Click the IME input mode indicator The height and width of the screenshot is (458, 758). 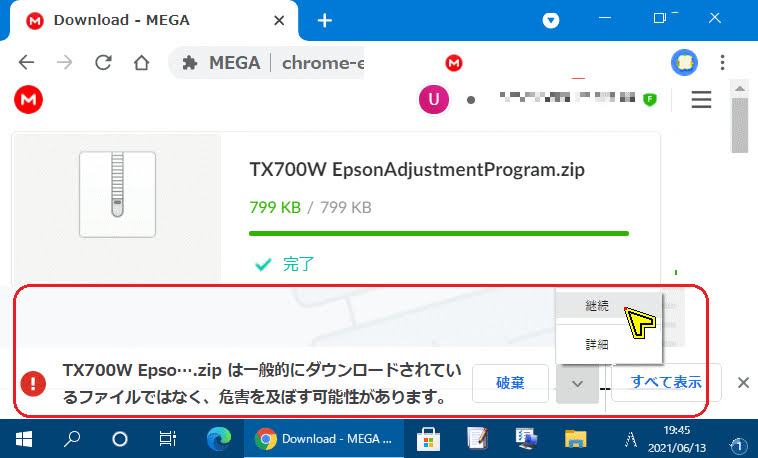click(x=630, y=439)
